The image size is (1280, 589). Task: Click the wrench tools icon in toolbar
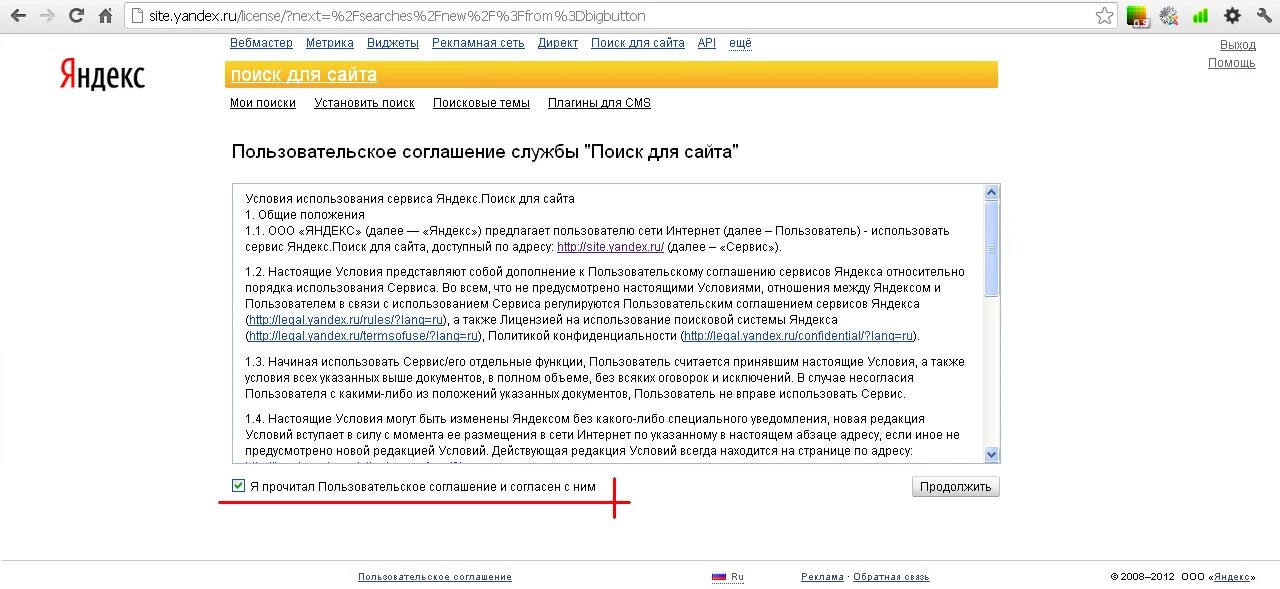[1264, 15]
